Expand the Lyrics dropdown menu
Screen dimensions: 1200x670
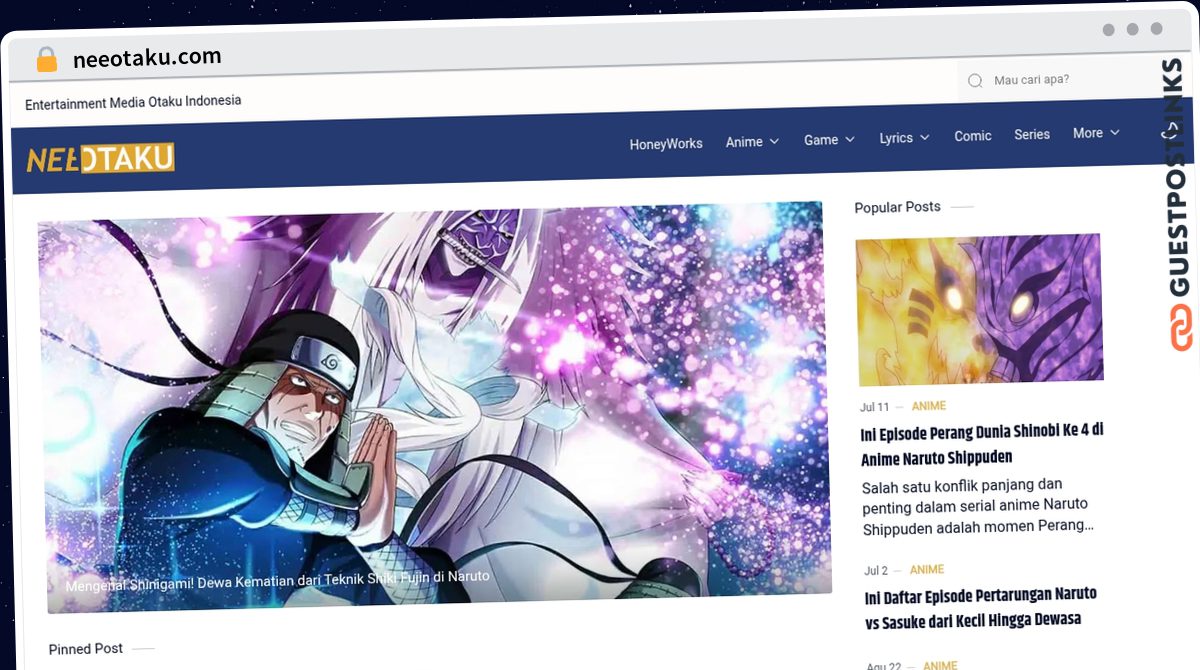click(904, 138)
